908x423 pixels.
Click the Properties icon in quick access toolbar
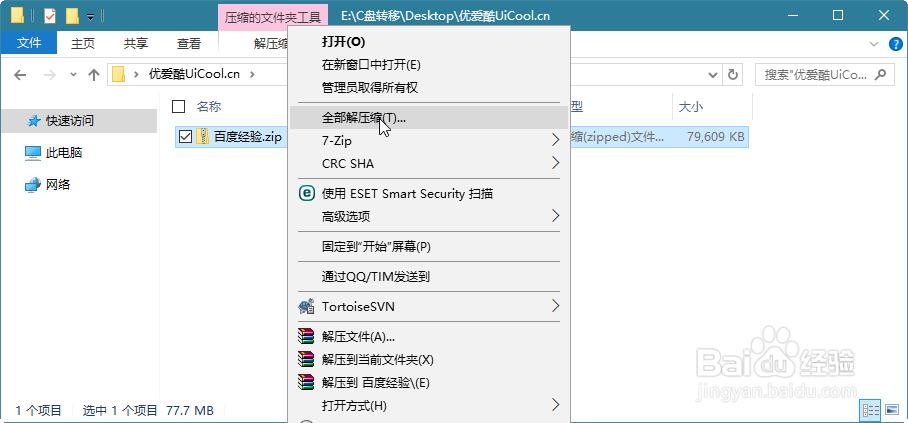pyautogui.click(x=50, y=16)
